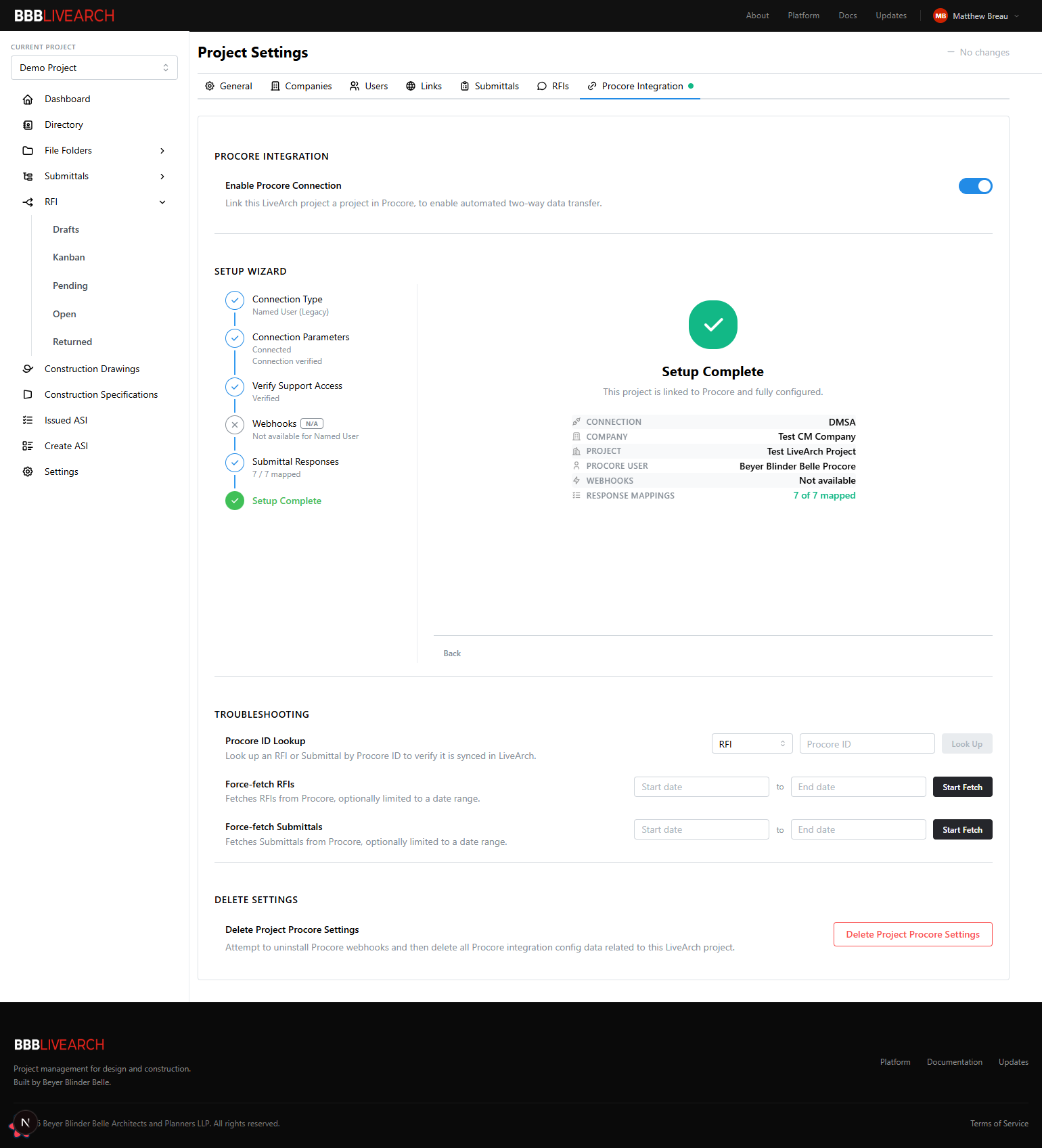This screenshot has height=1148, width=1042.
Task: Click the MB user avatar
Action: [941, 16]
